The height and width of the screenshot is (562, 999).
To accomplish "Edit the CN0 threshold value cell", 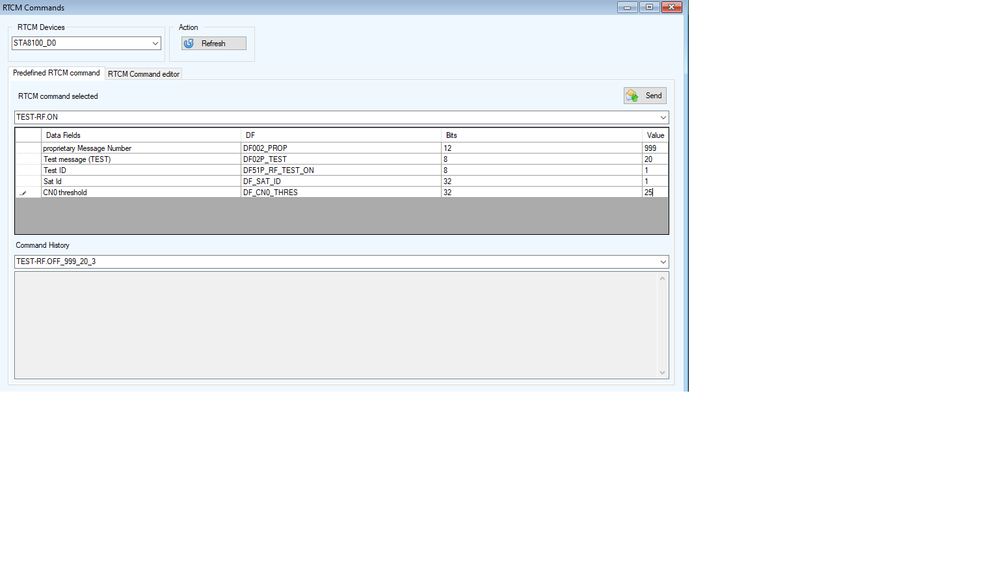I will point(655,192).
